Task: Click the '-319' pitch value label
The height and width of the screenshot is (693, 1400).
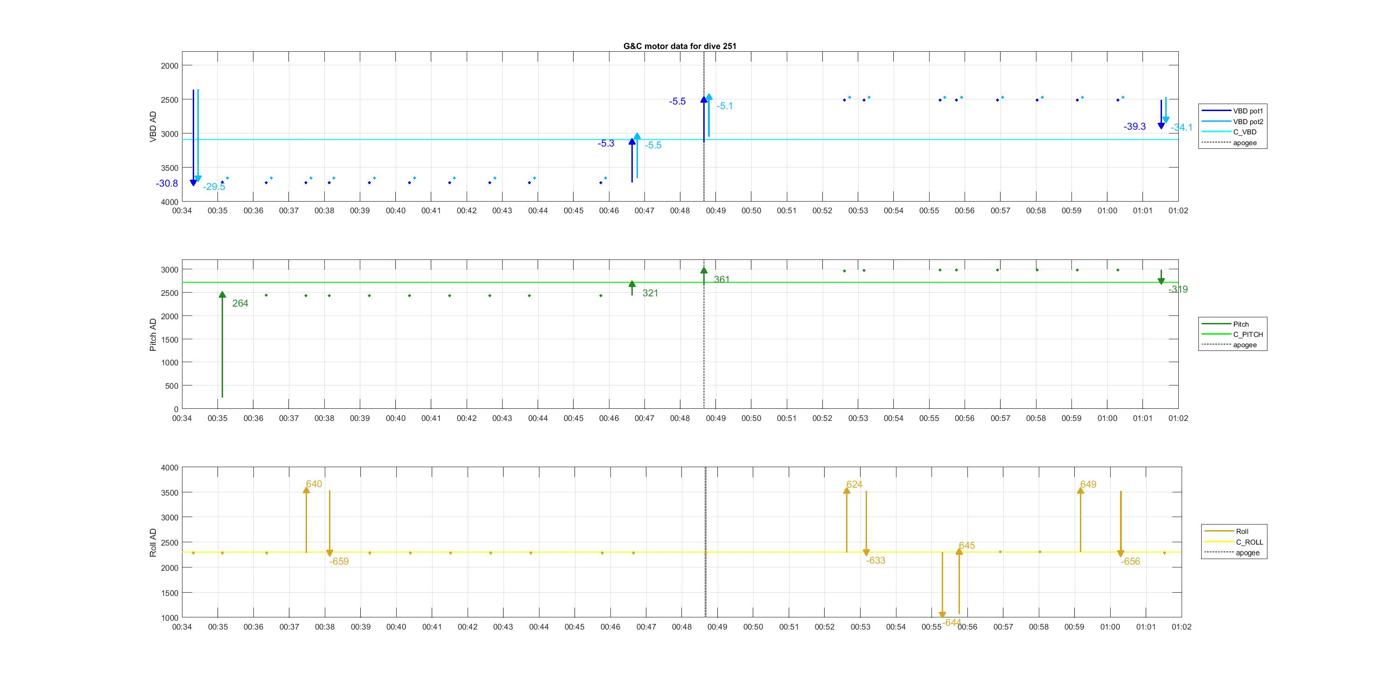Action: pyautogui.click(x=1178, y=290)
